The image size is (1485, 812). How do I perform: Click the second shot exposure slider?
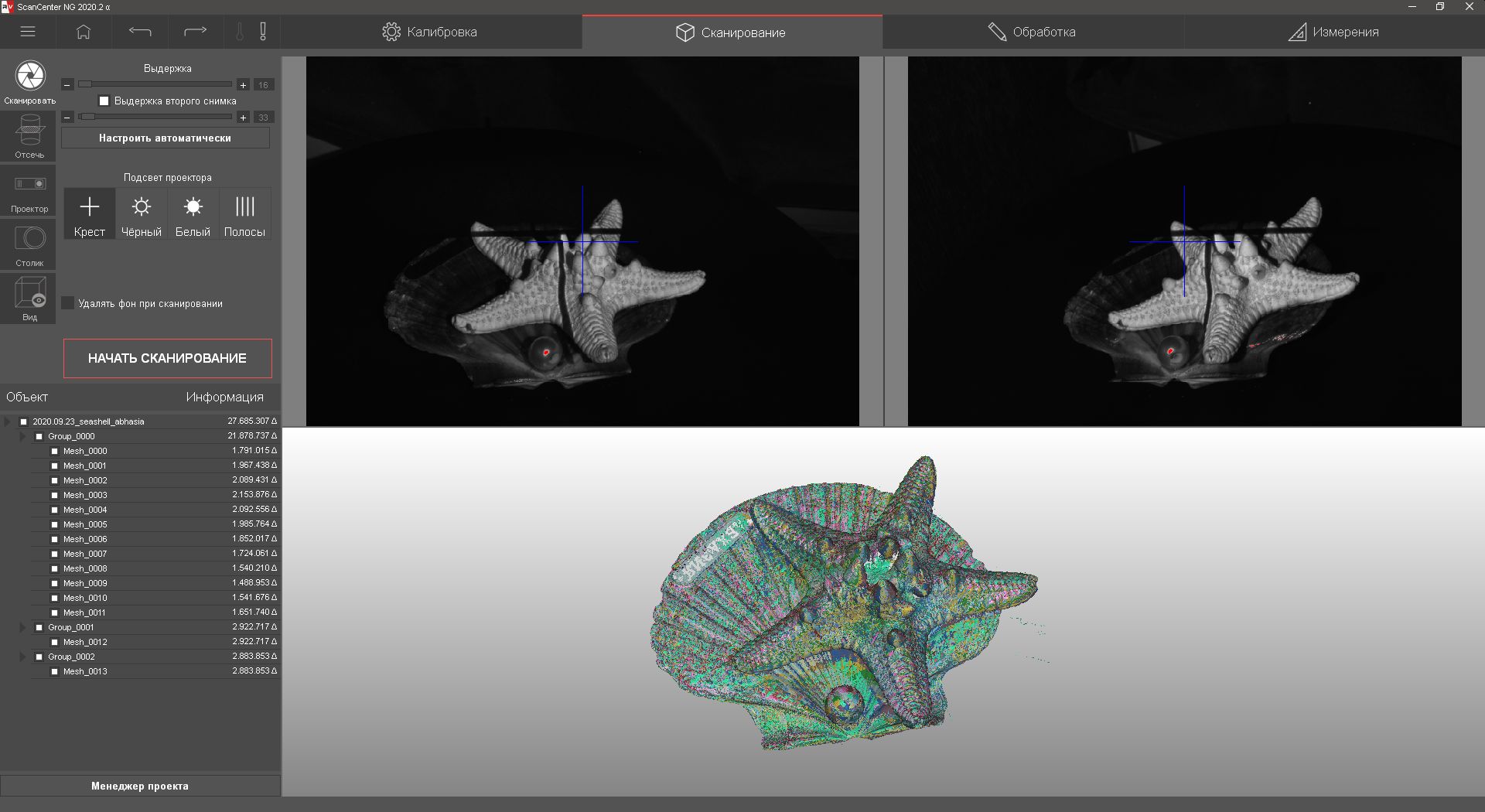click(x=155, y=117)
